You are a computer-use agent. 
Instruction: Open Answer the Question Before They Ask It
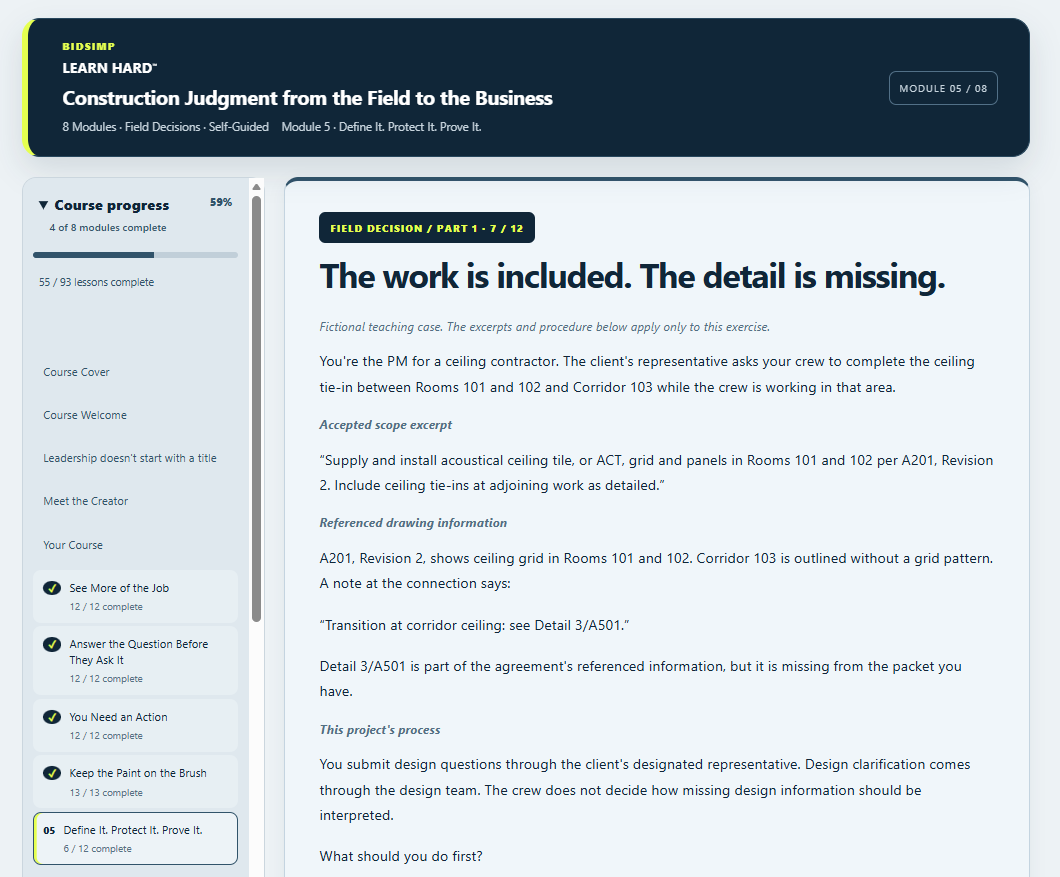(135, 661)
